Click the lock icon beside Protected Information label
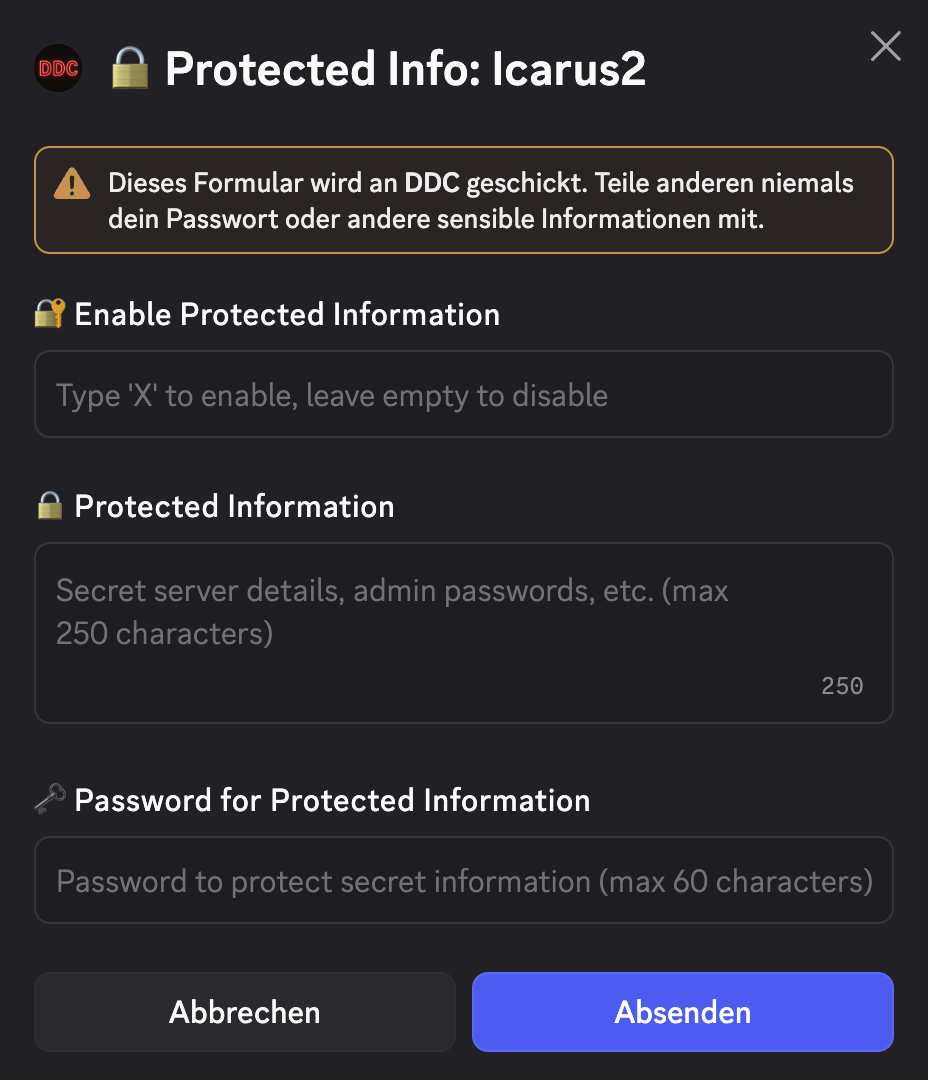 click(48, 505)
